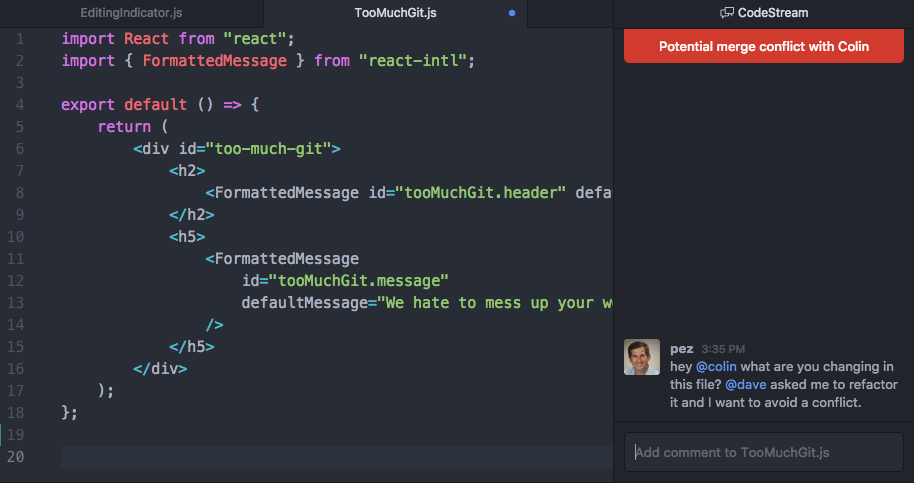Click line number 4 in the gutter
The height and width of the screenshot is (483, 914).
20,105
